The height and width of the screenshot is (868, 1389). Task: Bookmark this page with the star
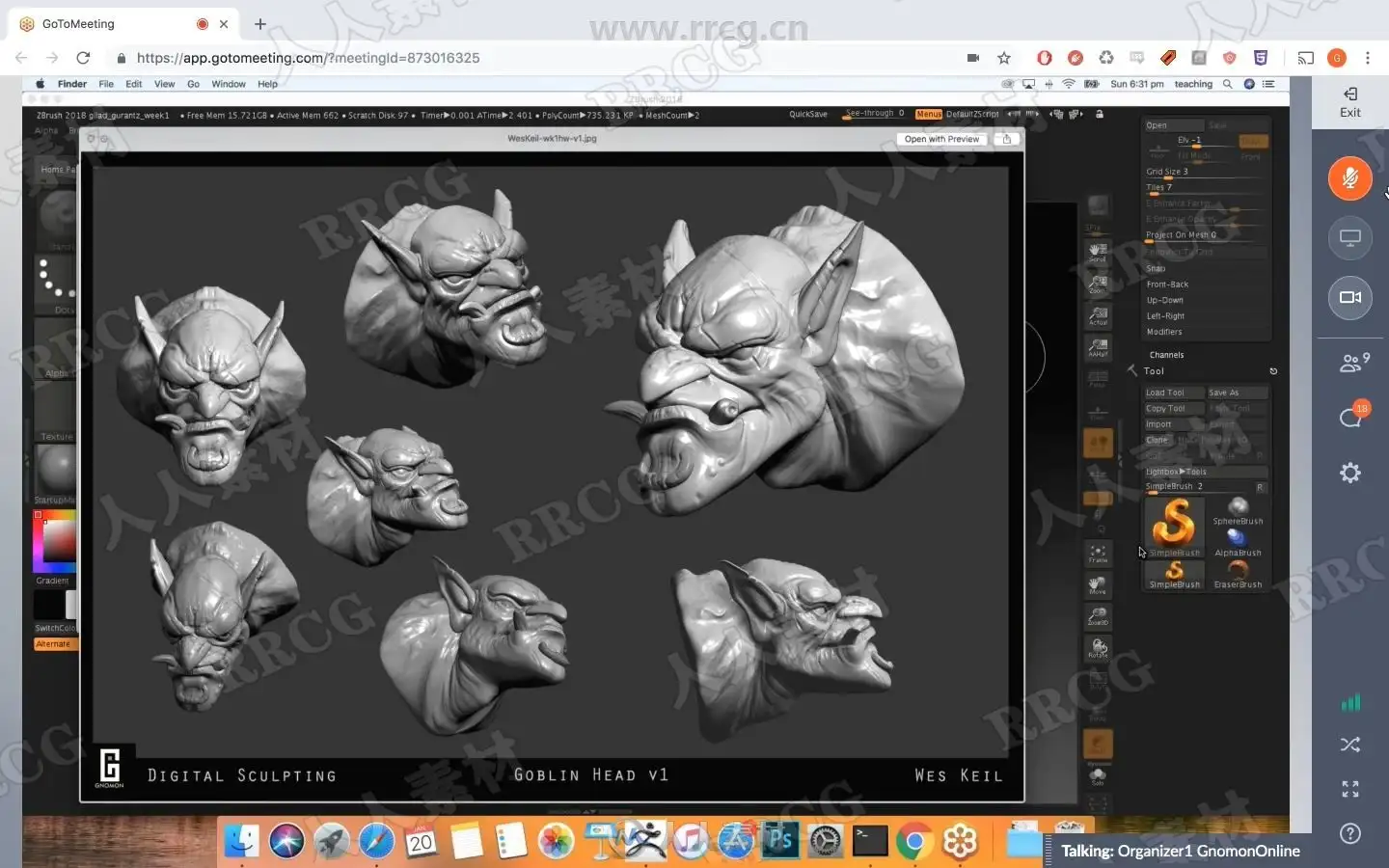coord(1004,58)
